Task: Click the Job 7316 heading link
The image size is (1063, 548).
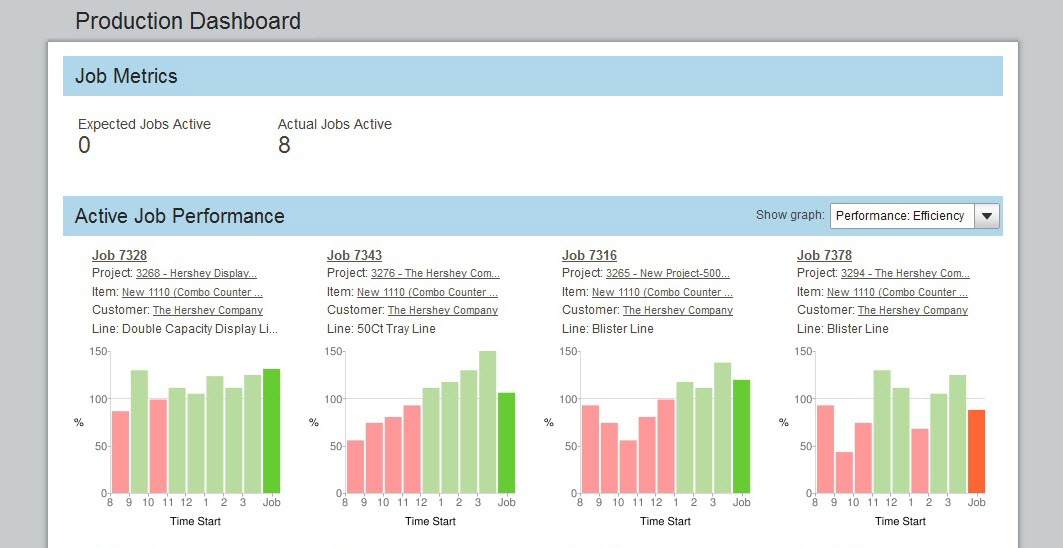Action: pyautogui.click(x=589, y=255)
